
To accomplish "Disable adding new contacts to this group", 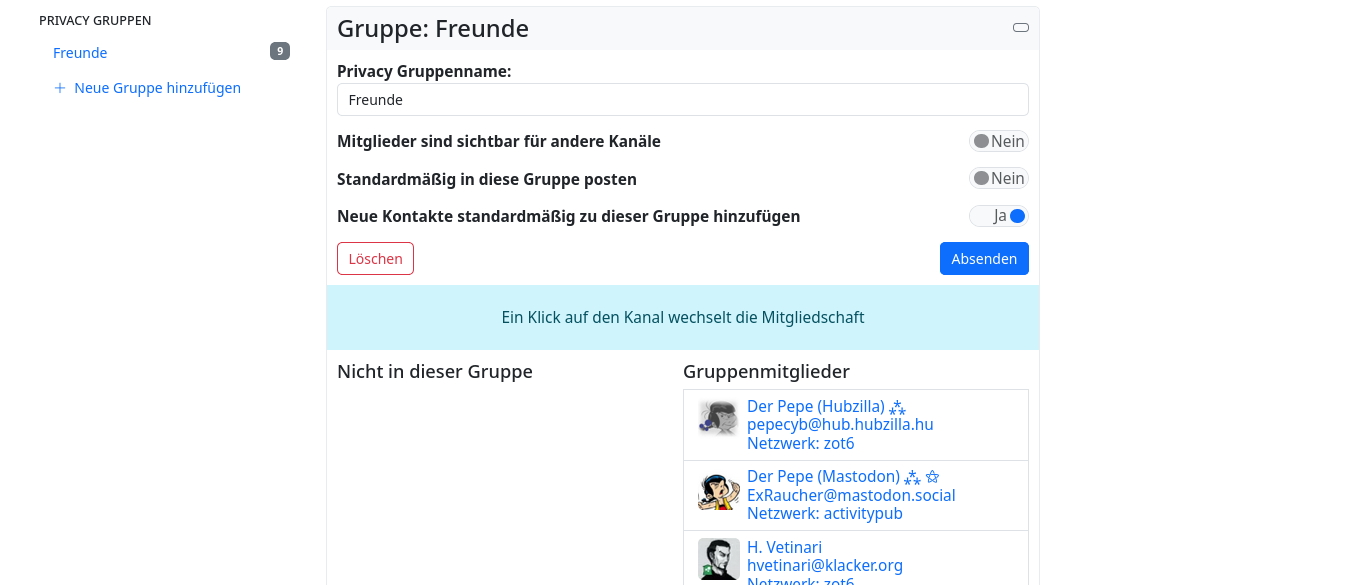I will (x=998, y=216).
